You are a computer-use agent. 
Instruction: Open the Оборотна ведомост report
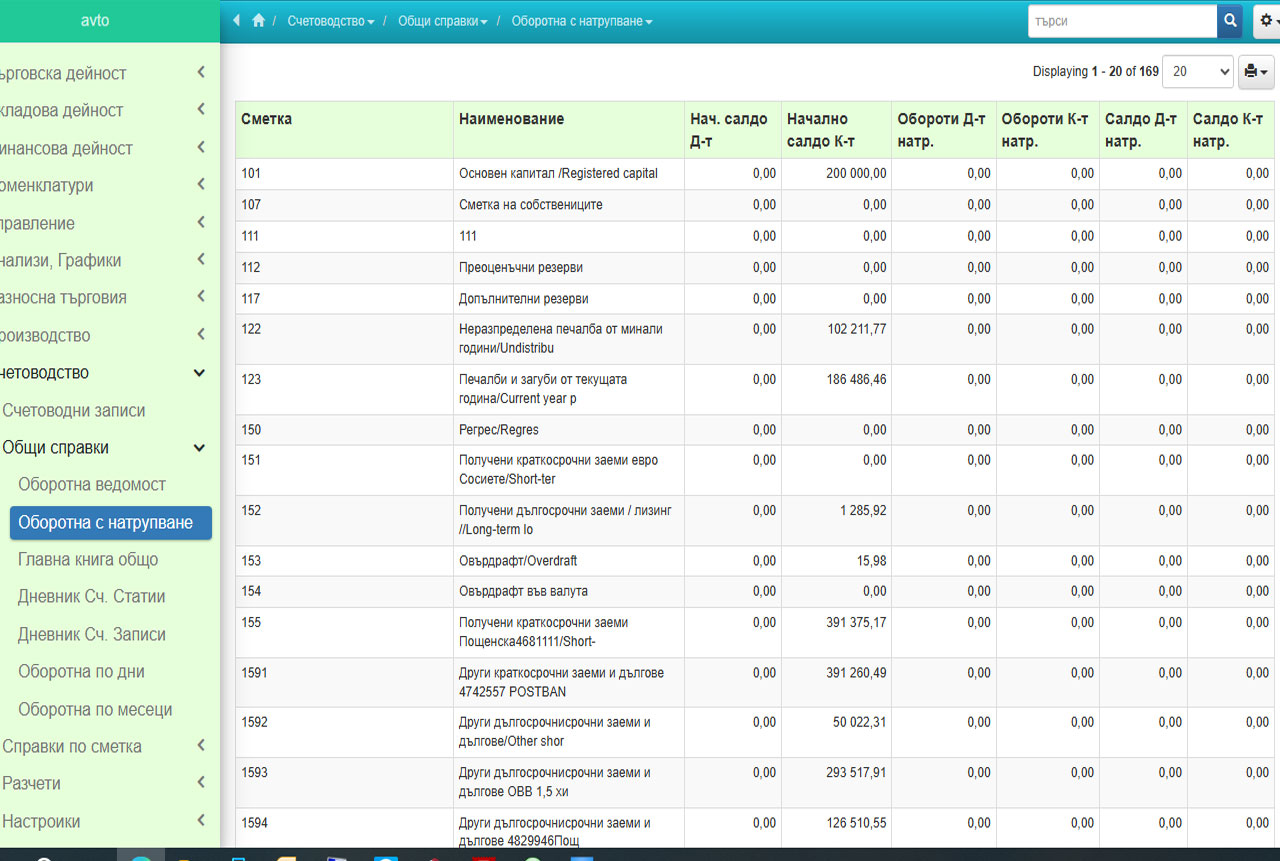92,485
